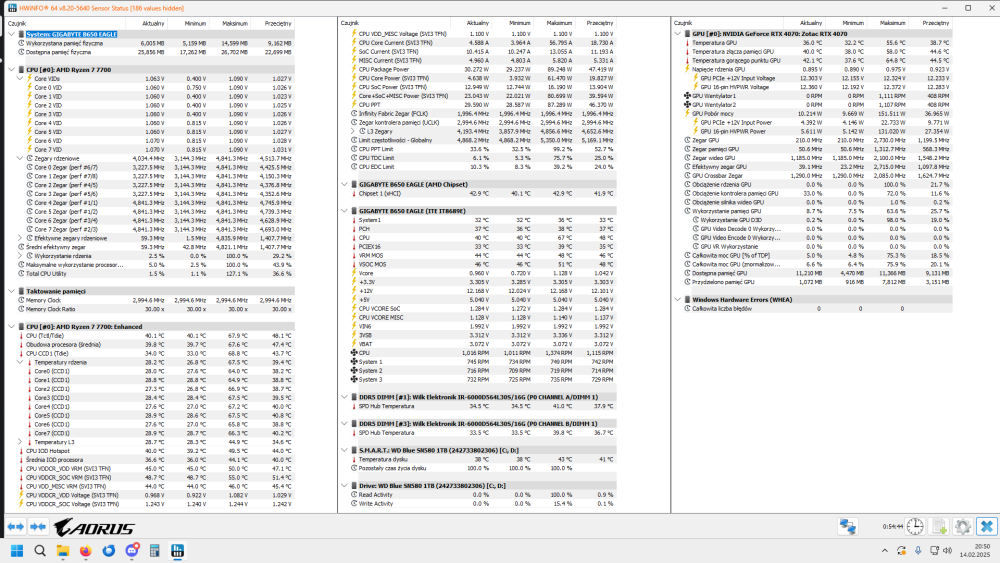
Task: Collapse the GPU NVIDIA GeForce RTX 4070 section
Action: [x=680, y=34]
